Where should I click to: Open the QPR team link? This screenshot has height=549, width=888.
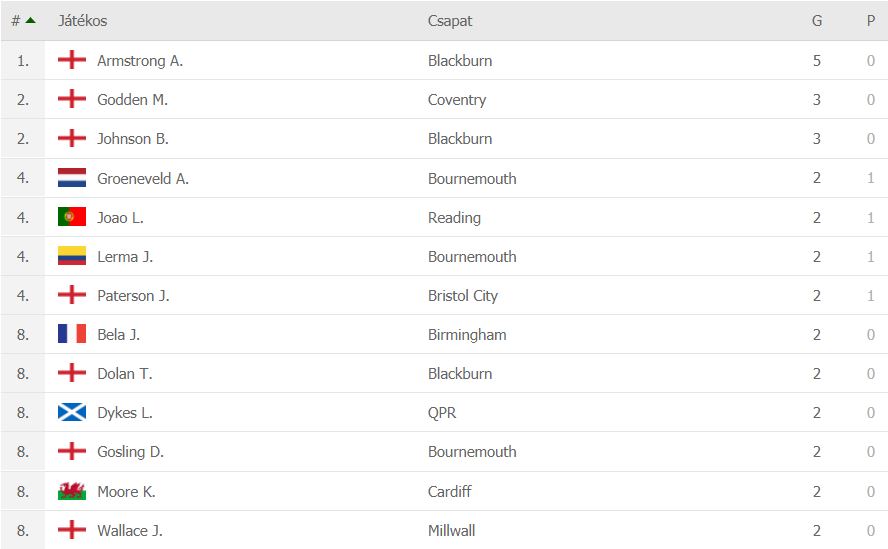(x=442, y=413)
